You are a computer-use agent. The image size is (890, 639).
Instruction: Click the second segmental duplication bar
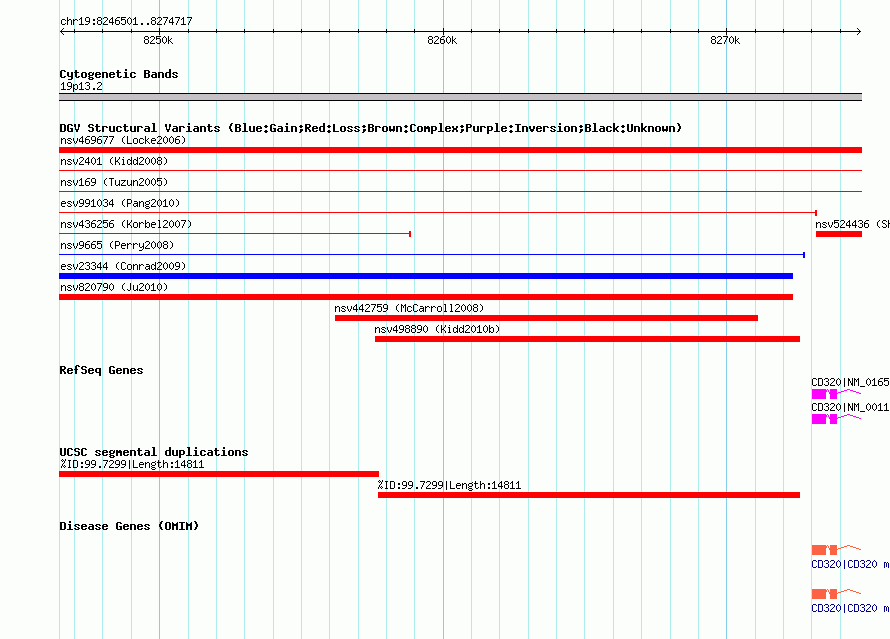589,495
